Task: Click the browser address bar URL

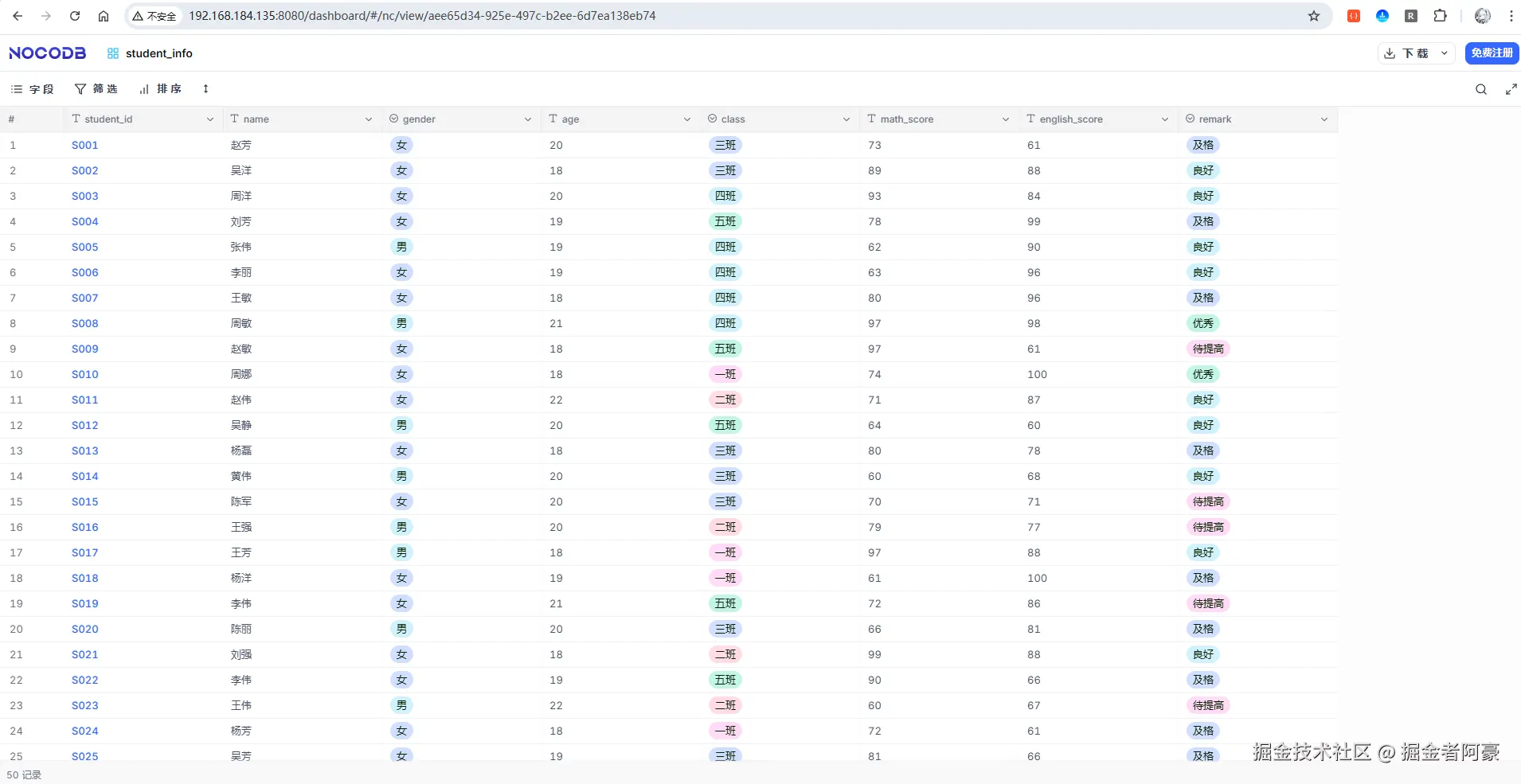Action: click(422, 16)
